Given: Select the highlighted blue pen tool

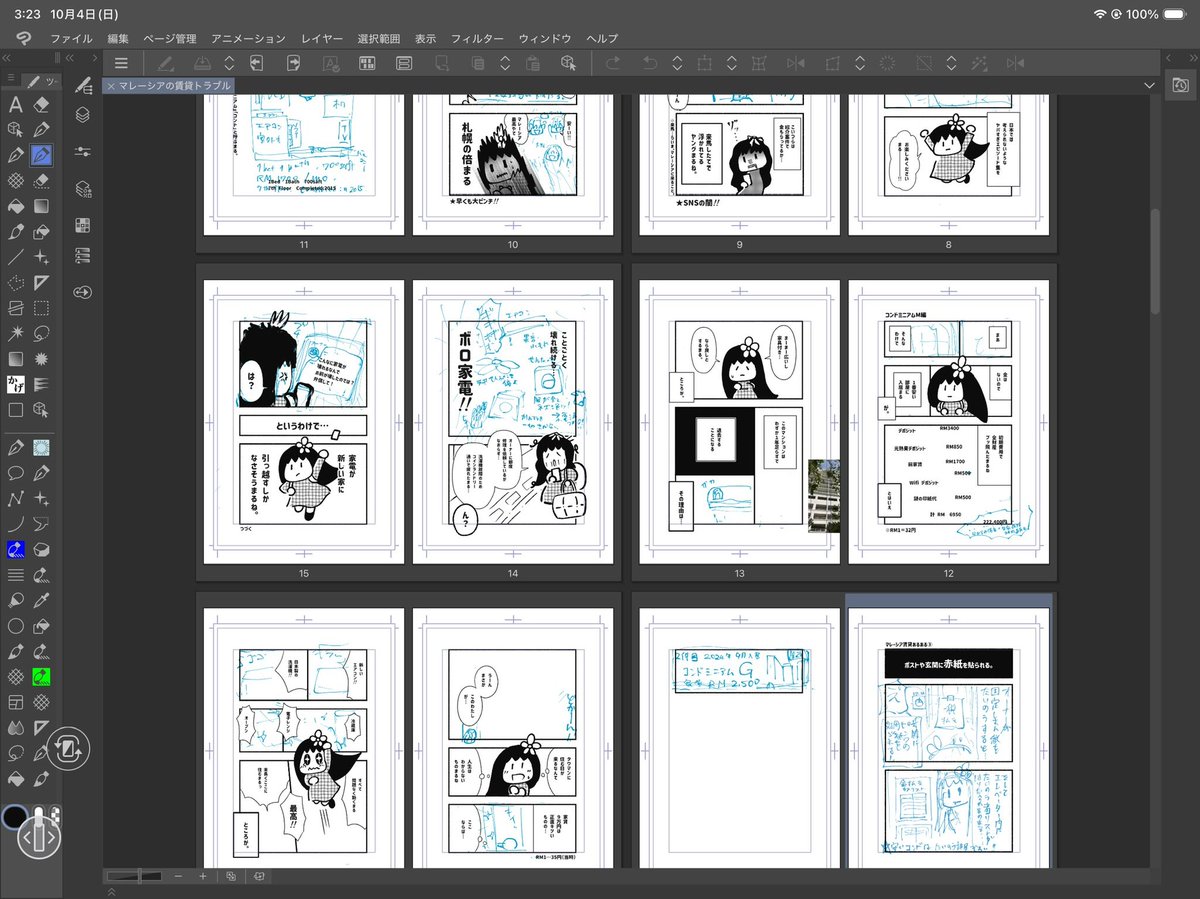Looking at the screenshot, I should [42, 156].
